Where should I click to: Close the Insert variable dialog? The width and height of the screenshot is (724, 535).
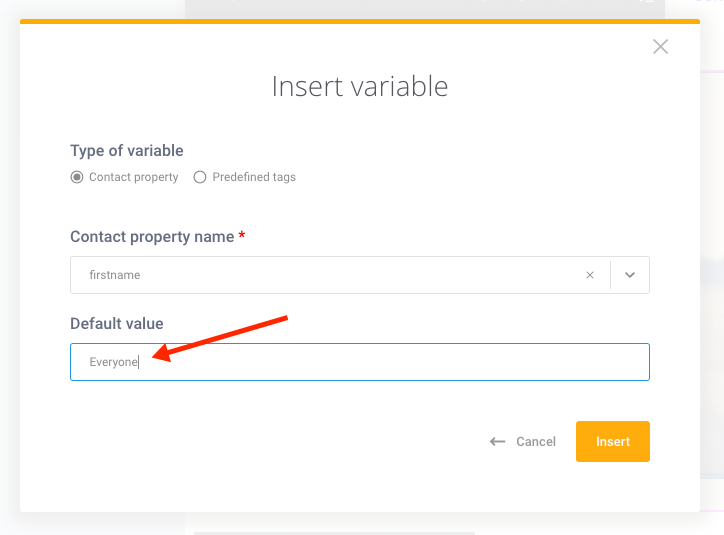(x=660, y=47)
